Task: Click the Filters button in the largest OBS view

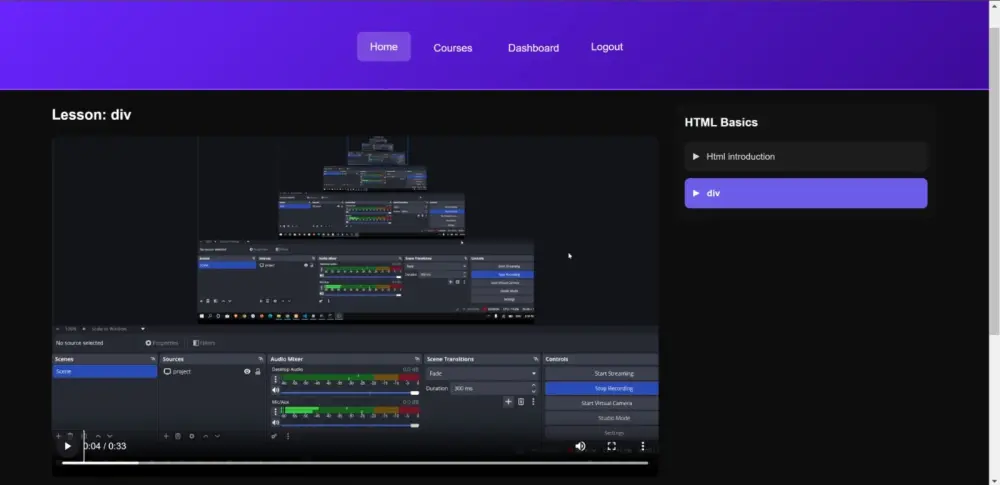Action: point(204,343)
